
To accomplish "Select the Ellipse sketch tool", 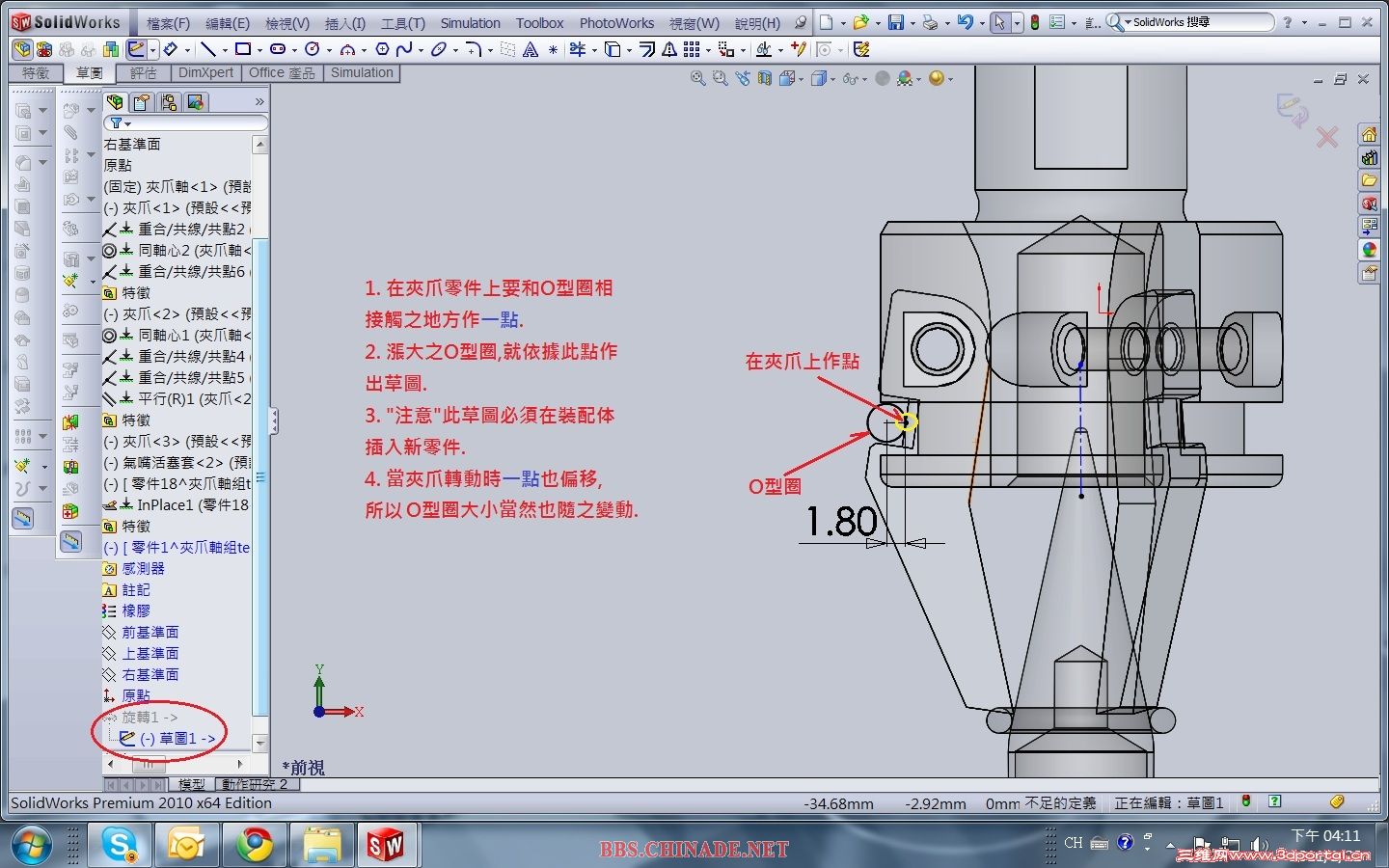I will tap(439, 49).
